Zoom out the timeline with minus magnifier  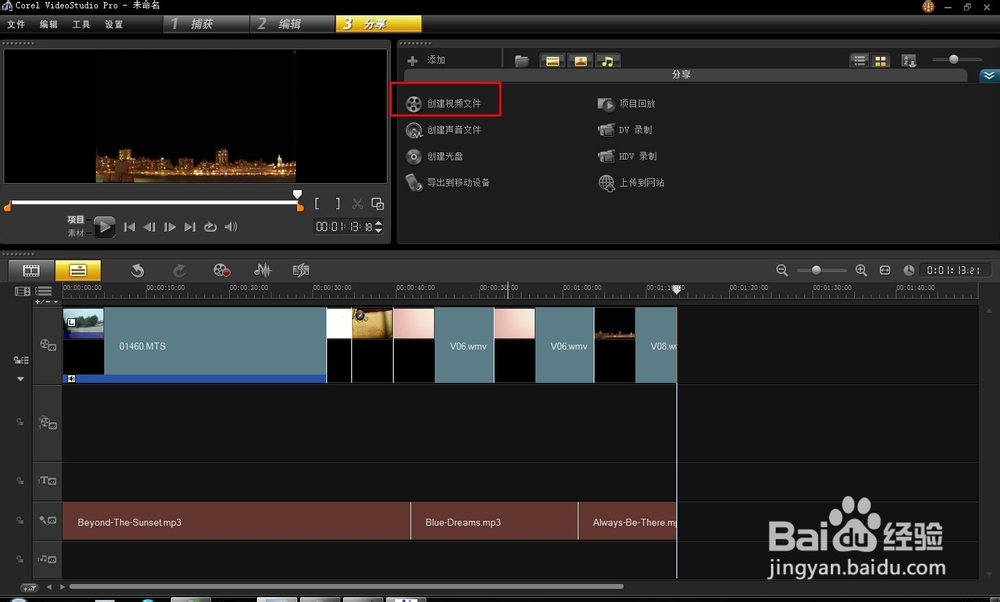click(782, 270)
